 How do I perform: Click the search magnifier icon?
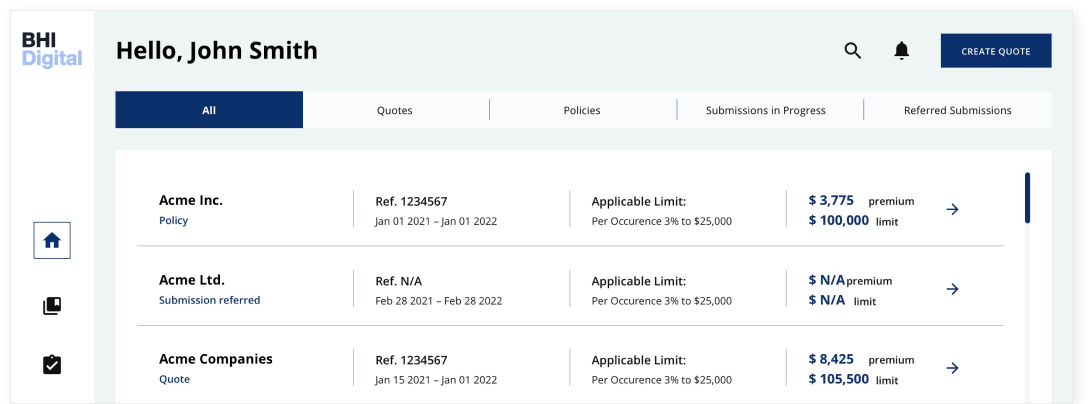click(x=852, y=51)
